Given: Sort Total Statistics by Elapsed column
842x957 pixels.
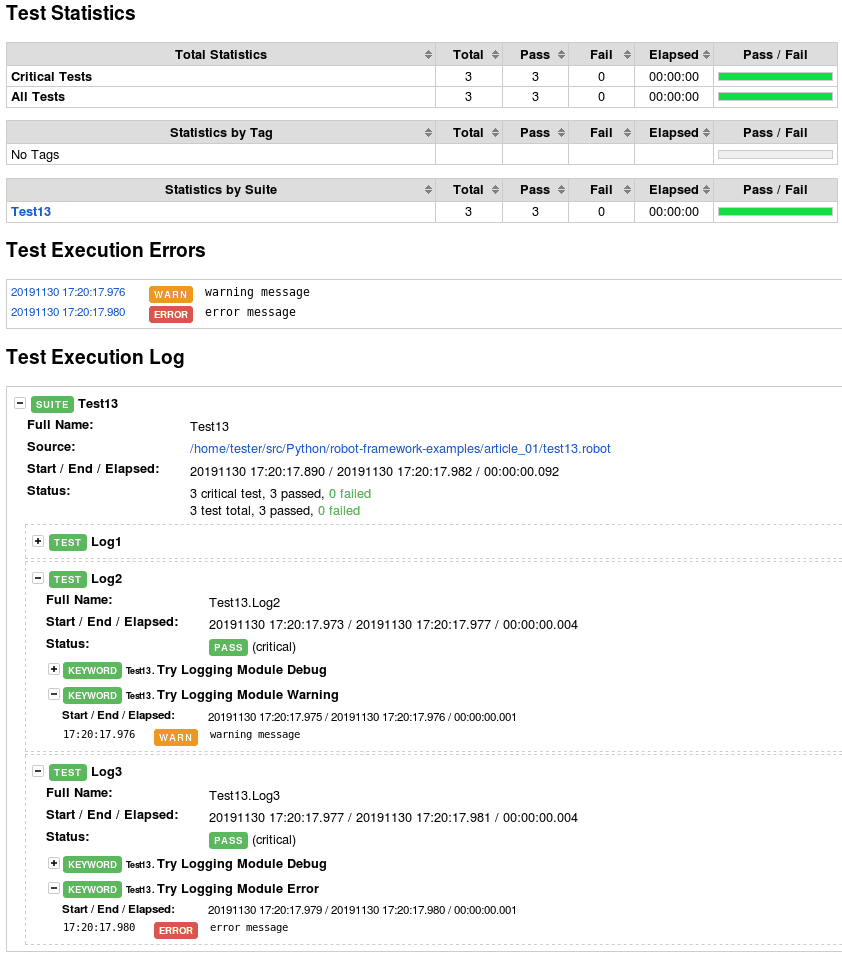Looking at the screenshot, I should (x=706, y=55).
